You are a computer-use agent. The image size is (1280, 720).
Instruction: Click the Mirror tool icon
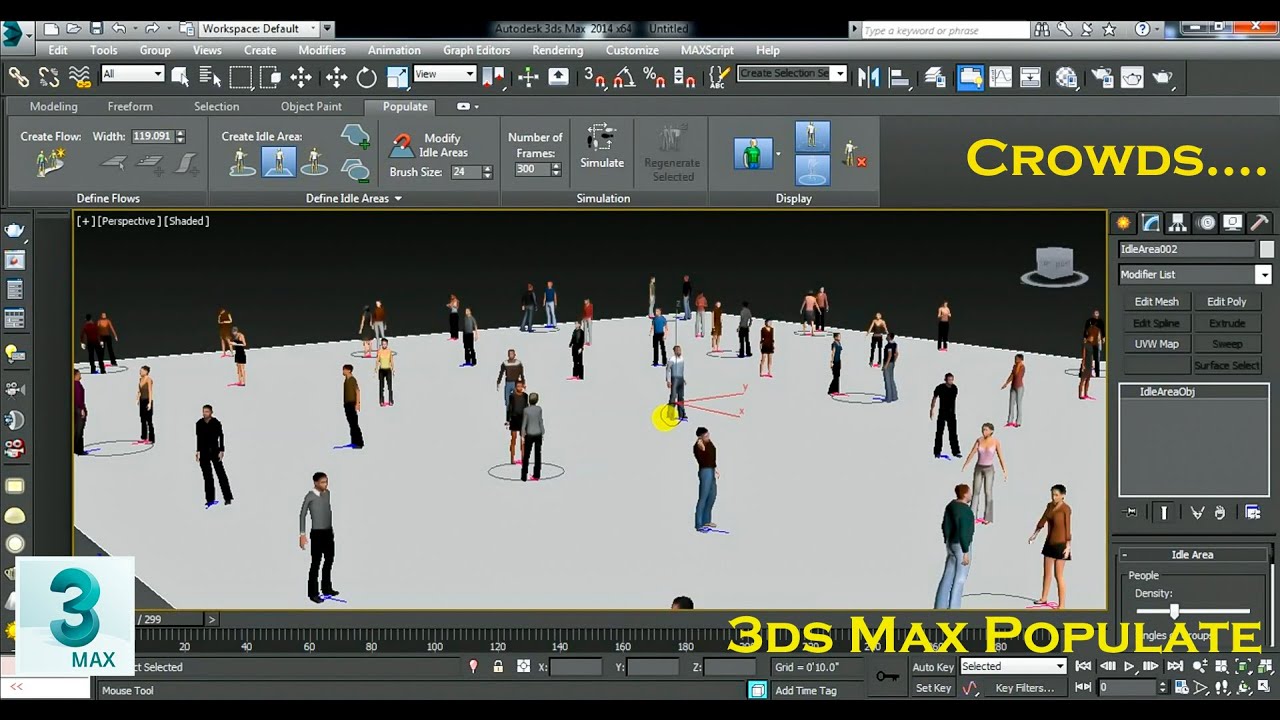[x=869, y=76]
